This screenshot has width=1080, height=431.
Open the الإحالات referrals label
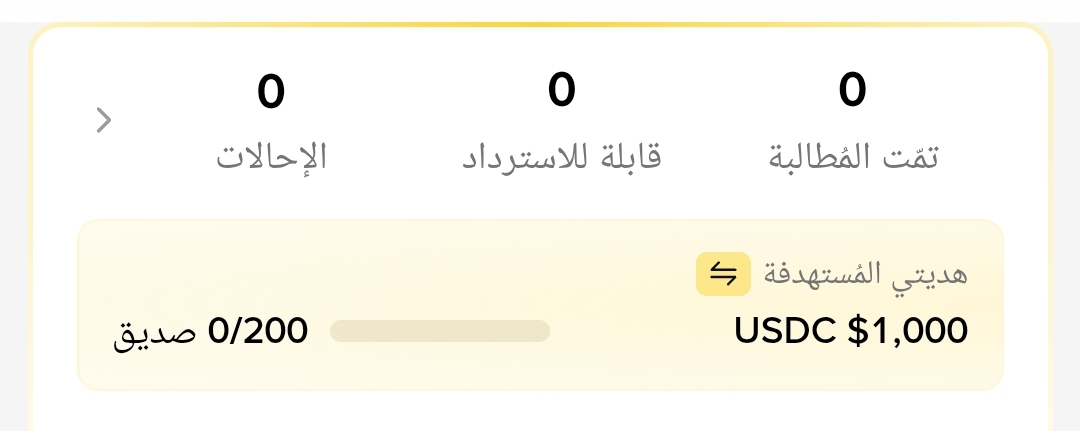(271, 157)
